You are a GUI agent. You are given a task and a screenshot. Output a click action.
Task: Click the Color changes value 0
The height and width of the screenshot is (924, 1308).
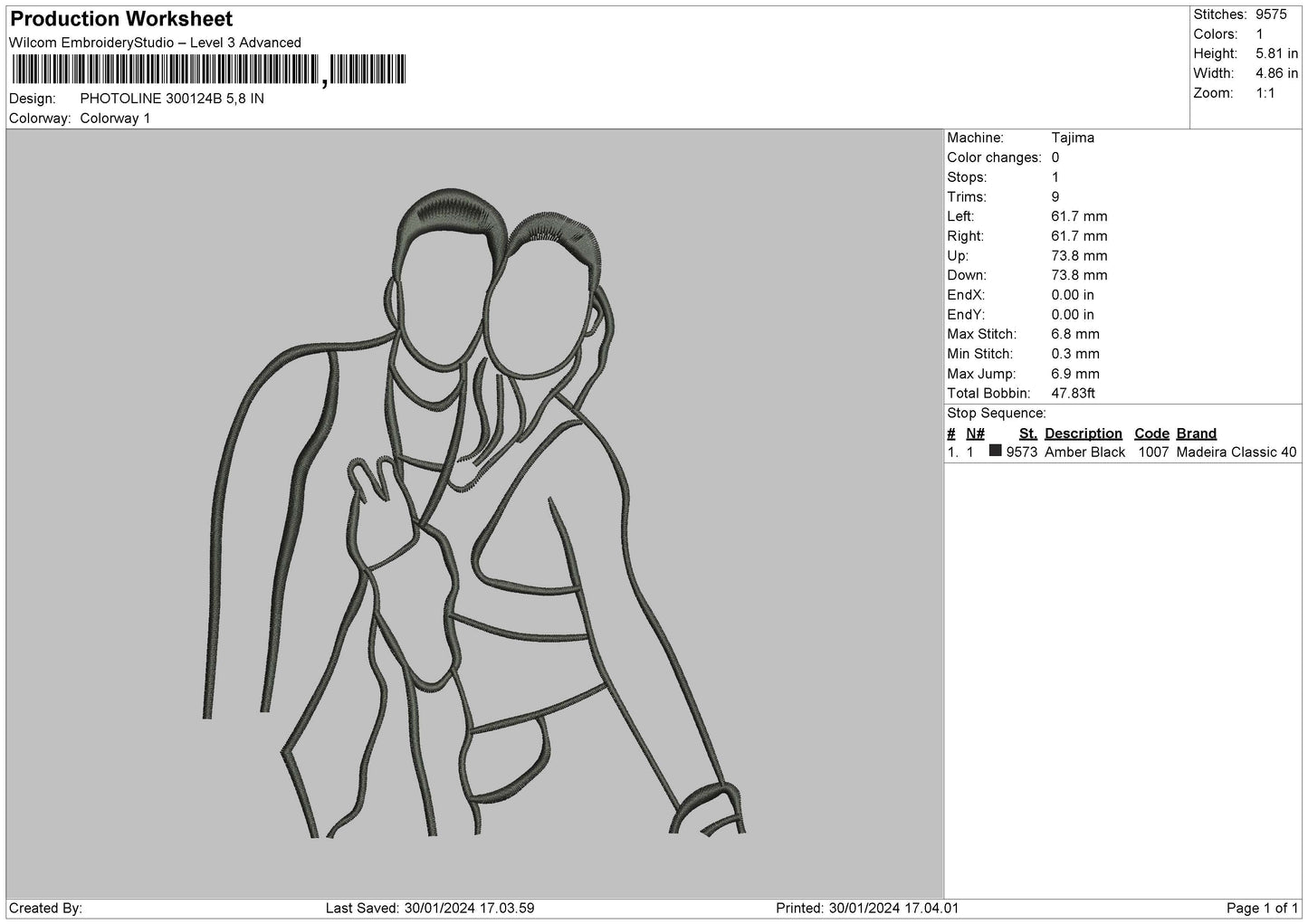pyautogui.click(x=1055, y=157)
